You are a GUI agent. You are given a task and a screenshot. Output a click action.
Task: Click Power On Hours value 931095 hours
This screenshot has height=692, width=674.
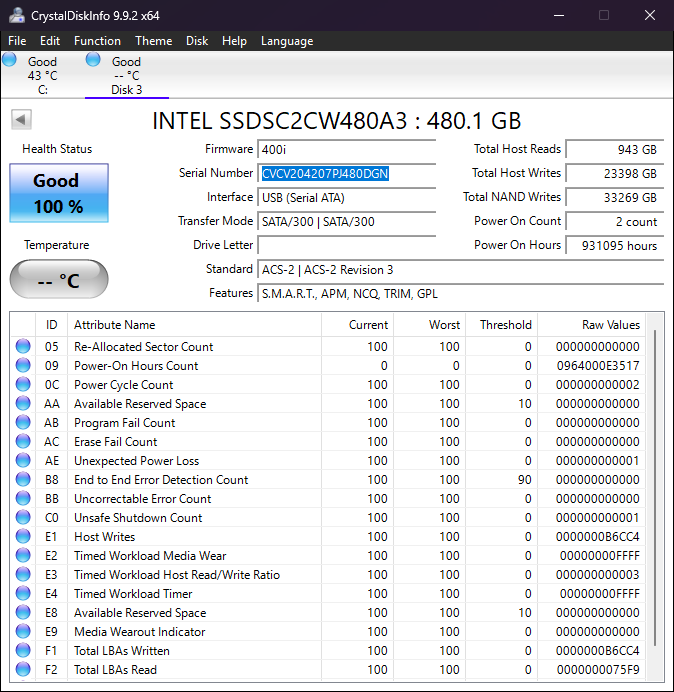point(614,245)
